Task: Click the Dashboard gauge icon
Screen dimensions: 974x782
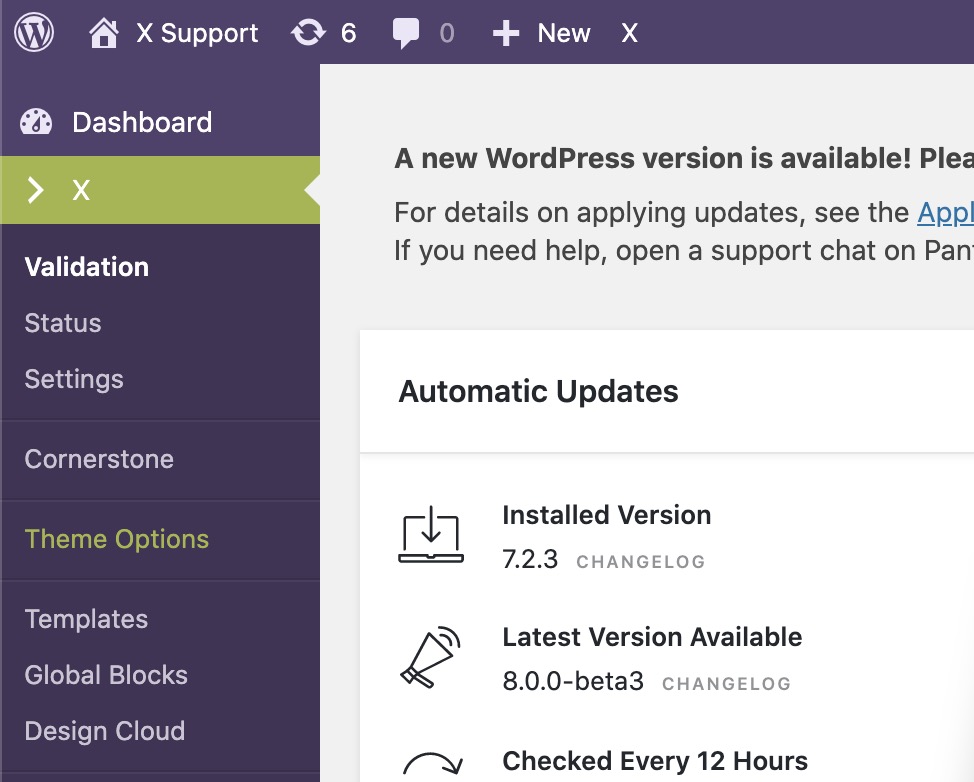Action: [36, 122]
